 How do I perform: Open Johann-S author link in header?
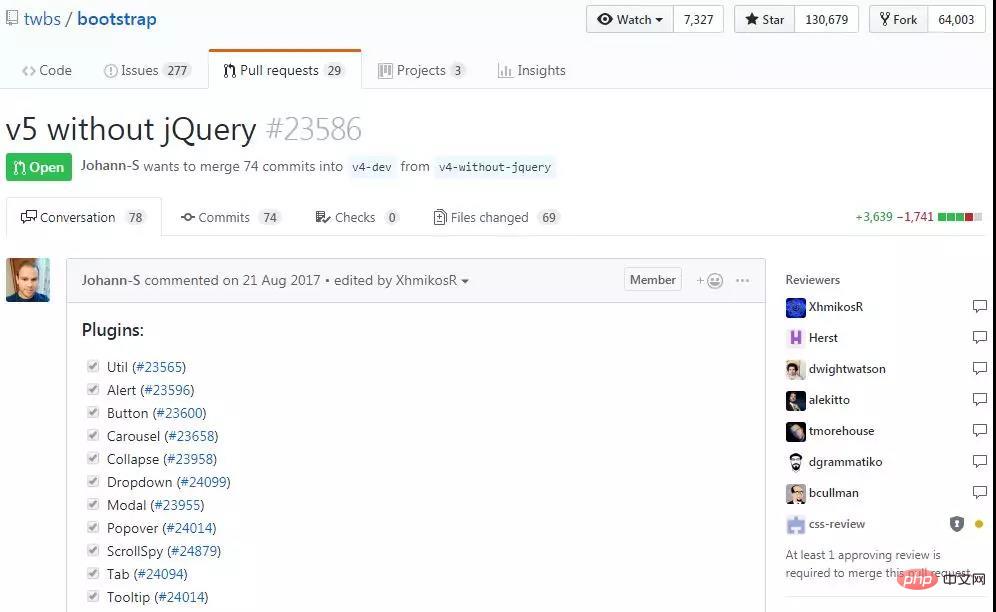(110, 166)
